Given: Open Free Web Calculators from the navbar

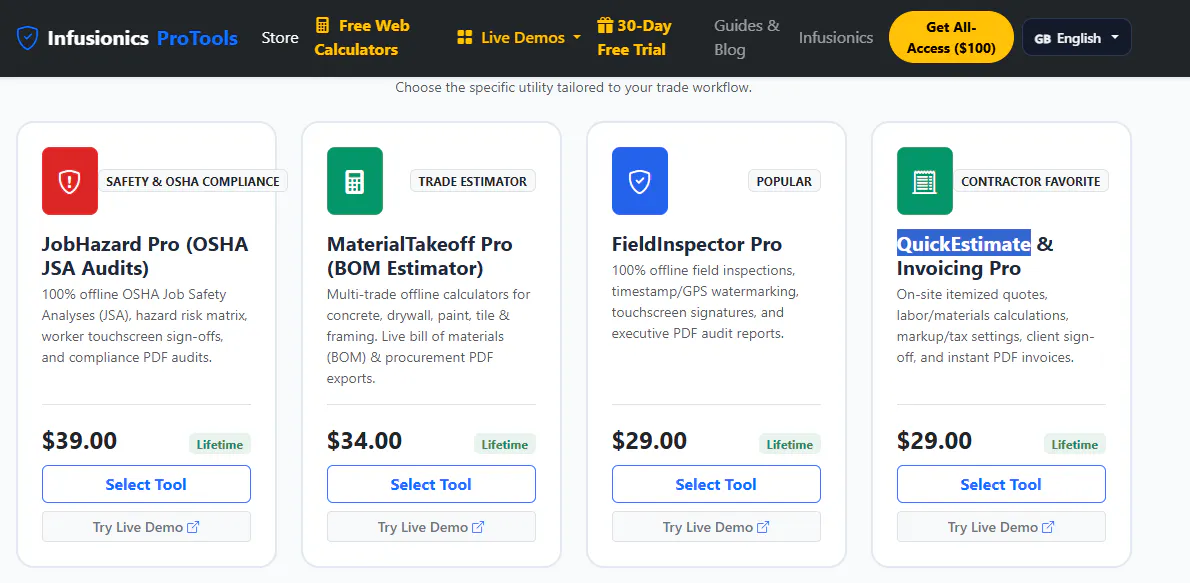Looking at the screenshot, I should pos(362,37).
